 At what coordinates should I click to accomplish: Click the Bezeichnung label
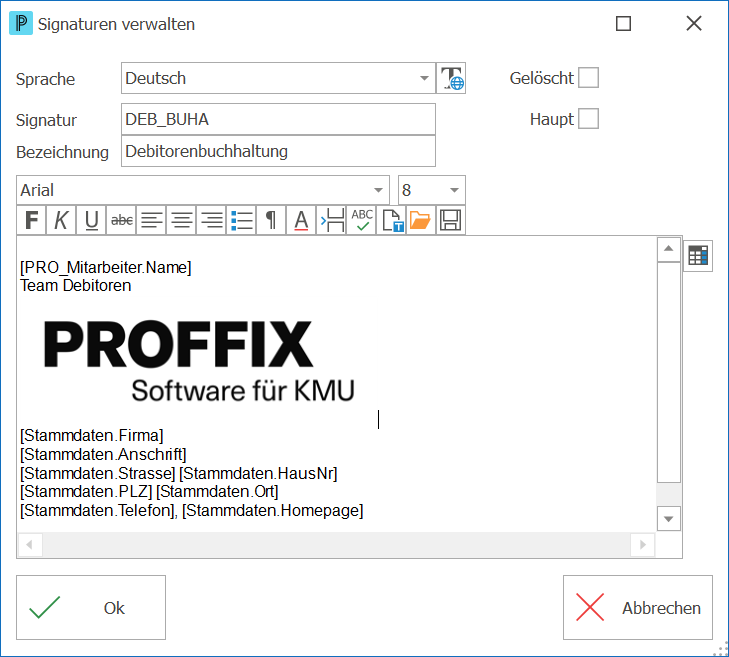pos(62,152)
